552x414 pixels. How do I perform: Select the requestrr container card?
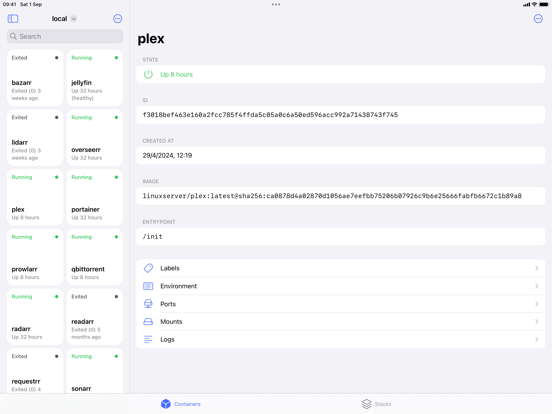tap(35, 371)
